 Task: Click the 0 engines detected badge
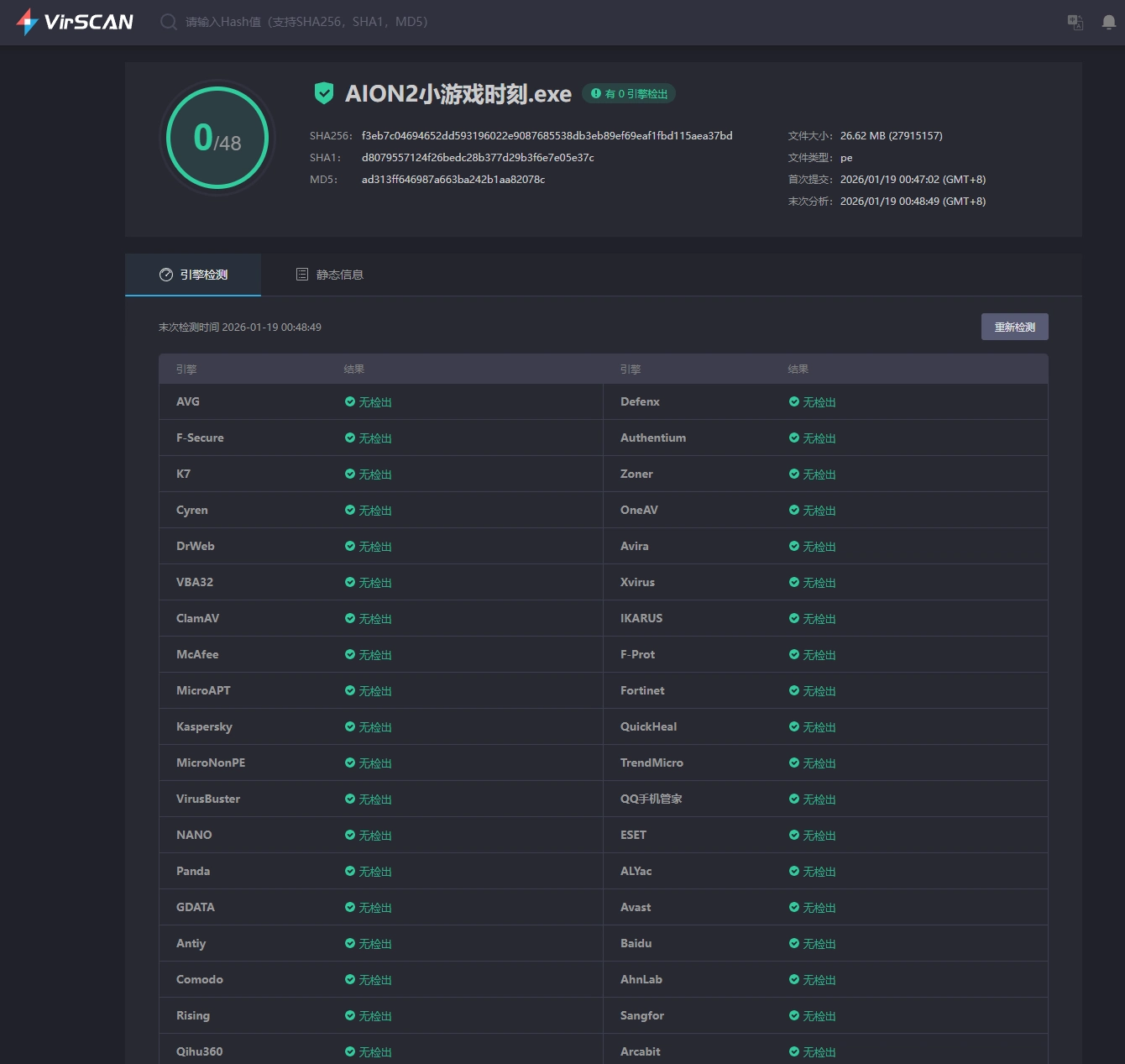(629, 94)
